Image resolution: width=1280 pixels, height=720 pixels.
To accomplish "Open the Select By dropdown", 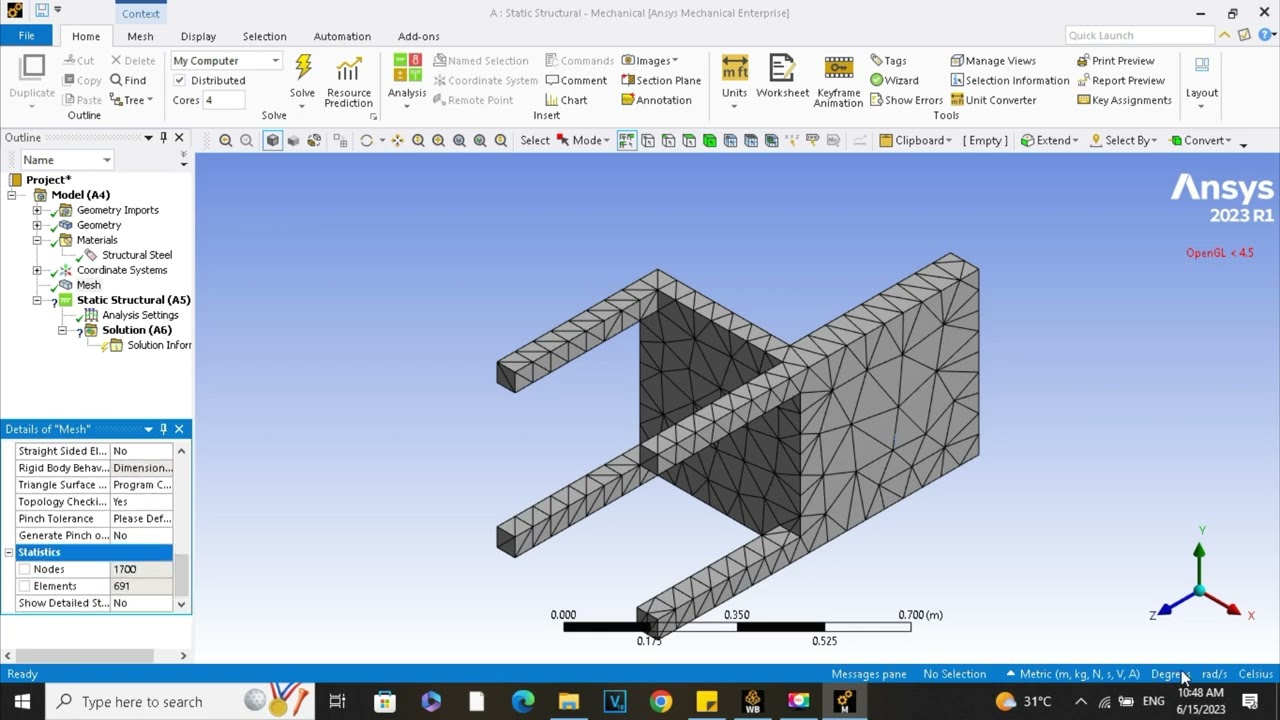I will (1123, 141).
